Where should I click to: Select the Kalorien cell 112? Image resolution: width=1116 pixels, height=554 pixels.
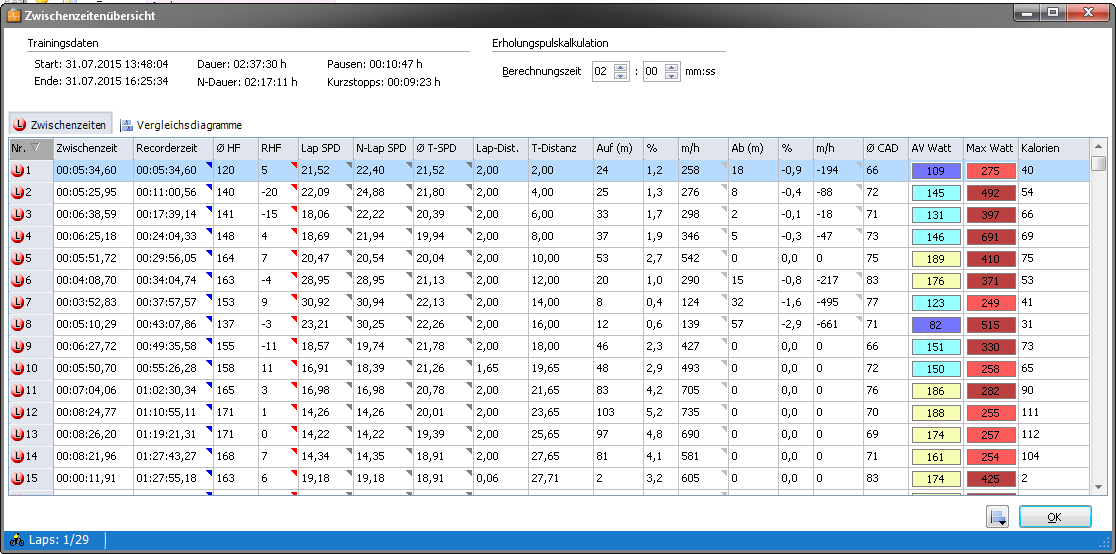(x=1053, y=435)
